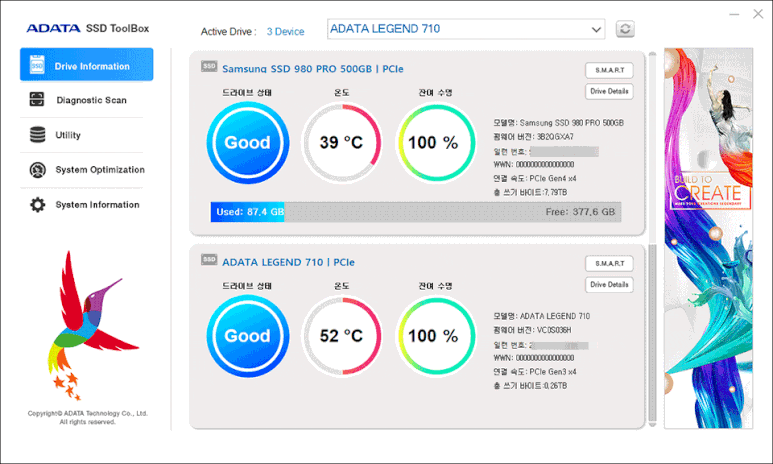
Task: Click the scrollbar down arrow
Action: [x=652, y=425]
